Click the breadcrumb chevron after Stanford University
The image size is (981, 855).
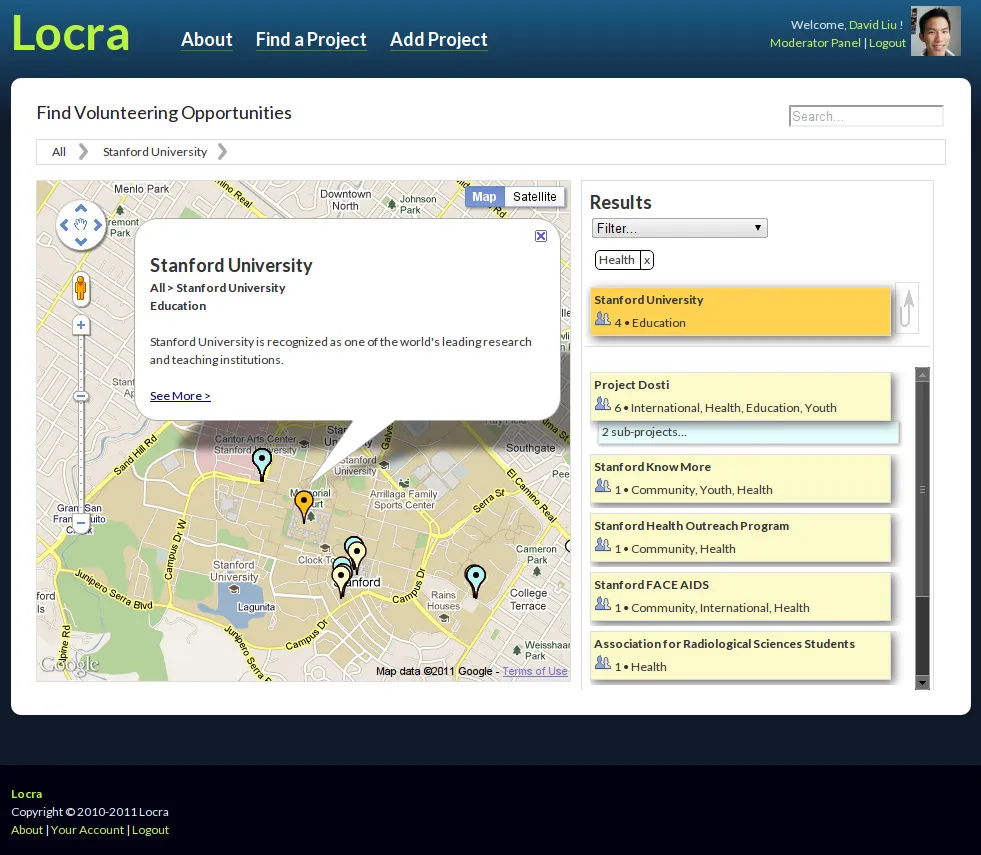pos(222,151)
